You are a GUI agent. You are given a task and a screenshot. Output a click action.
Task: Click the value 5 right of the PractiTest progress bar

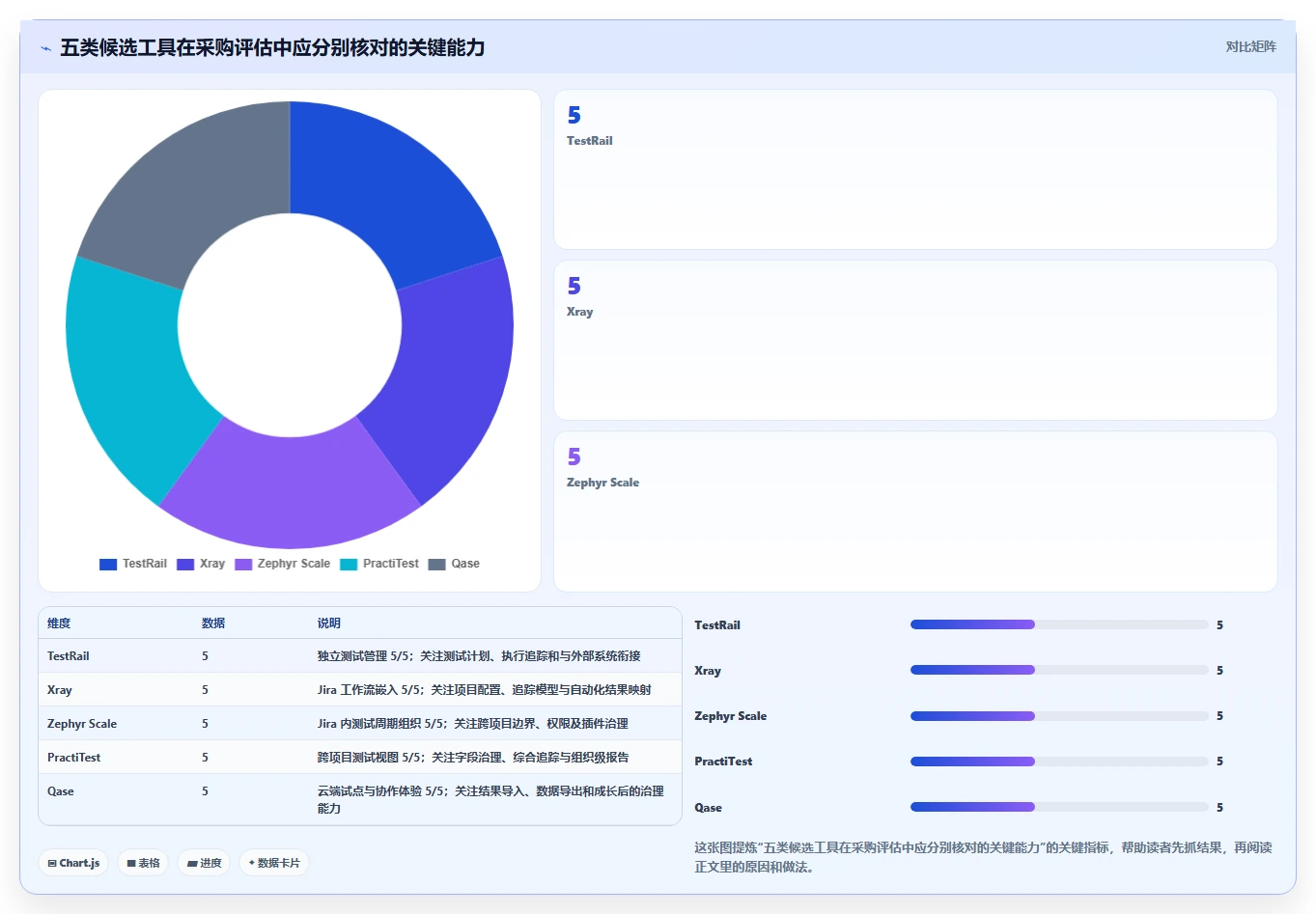tap(1219, 762)
